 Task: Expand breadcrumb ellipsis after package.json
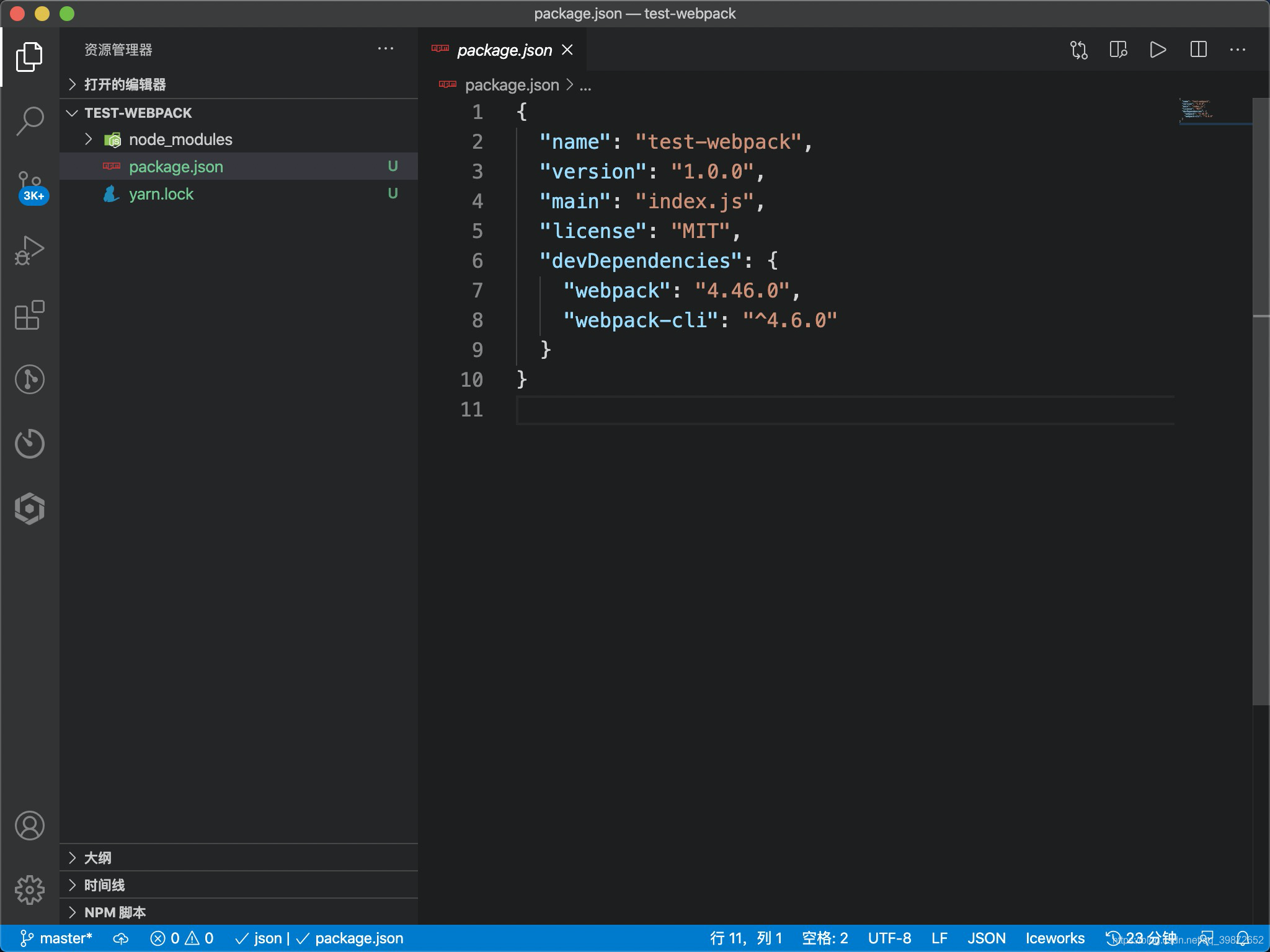coord(585,86)
